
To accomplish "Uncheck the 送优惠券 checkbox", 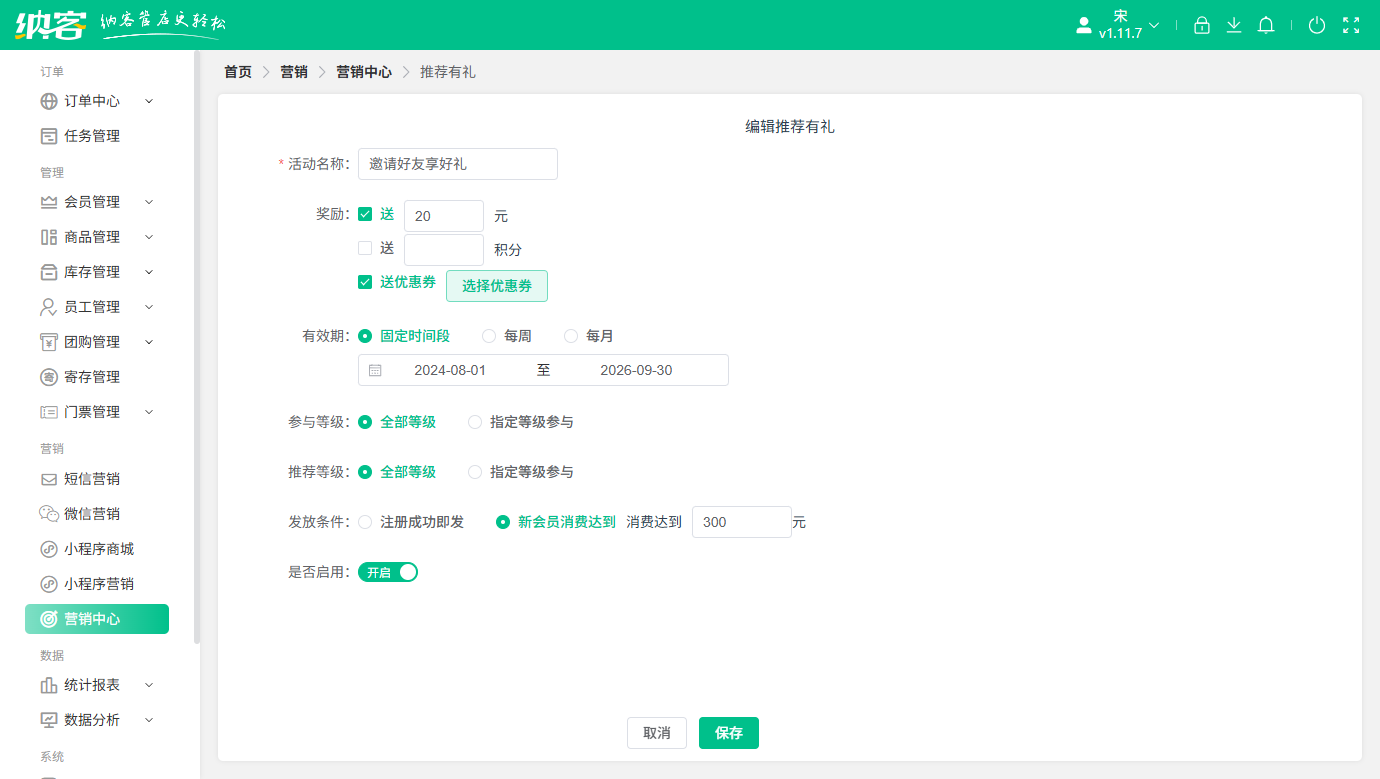I will (365, 282).
